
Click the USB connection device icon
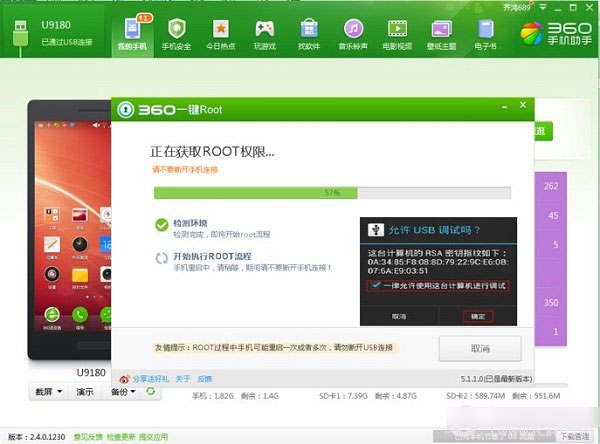(20, 37)
